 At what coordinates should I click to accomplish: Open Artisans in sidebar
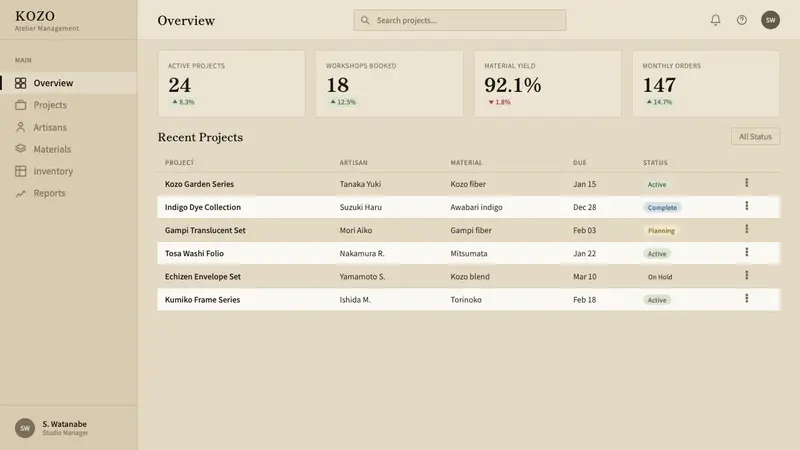(68, 127)
